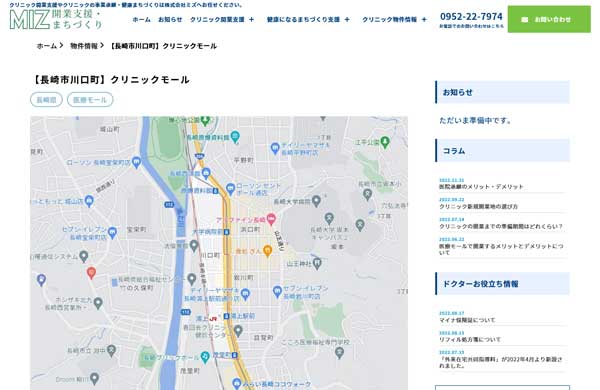Click the 長崎県総合福祉センター map pin
The height and width of the screenshot is (390, 600).
coord(192,280)
